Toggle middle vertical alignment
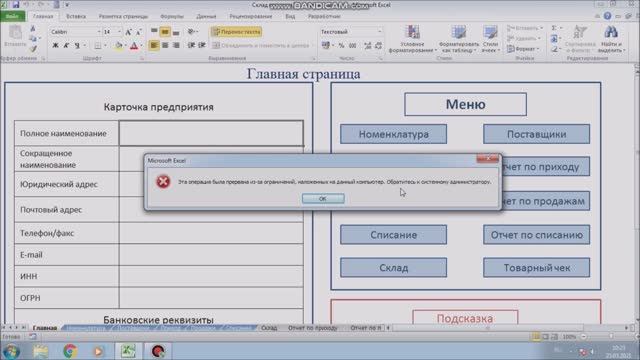The width and height of the screenshot is (640, 360). click(x=165, y=31)
